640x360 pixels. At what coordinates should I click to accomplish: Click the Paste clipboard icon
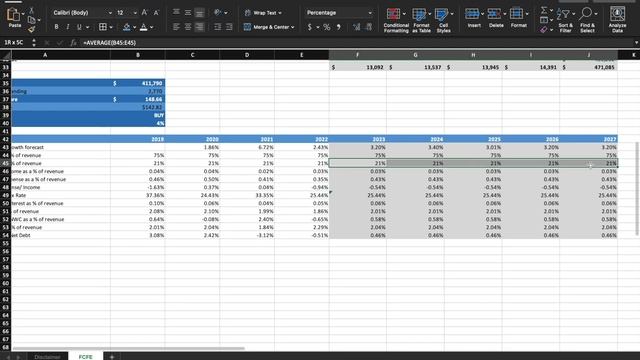[13, 16]
